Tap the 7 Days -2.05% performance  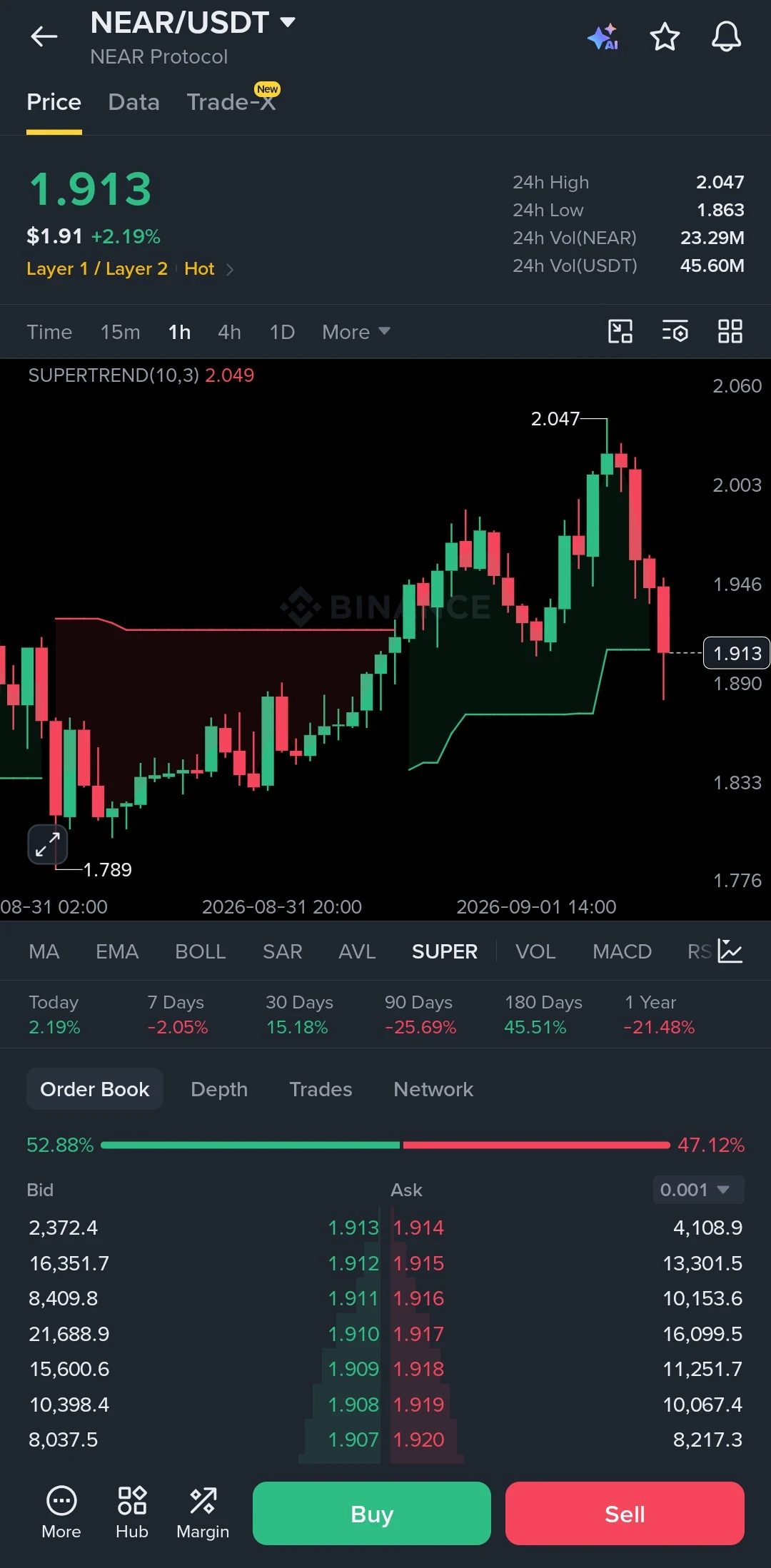(x=177, y=1014)
